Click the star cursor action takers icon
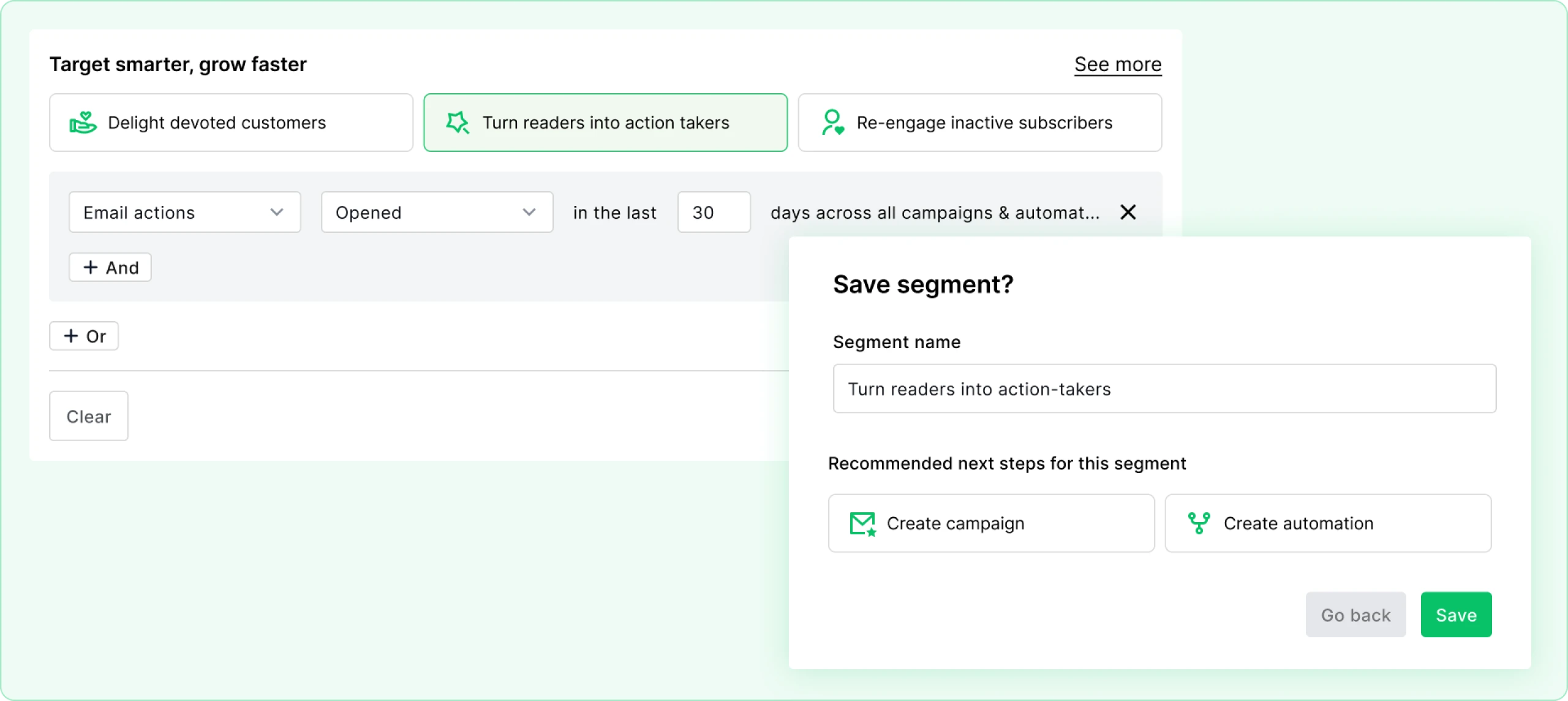This screenshot has height=701, width=1568. click(x=458, y=123)
